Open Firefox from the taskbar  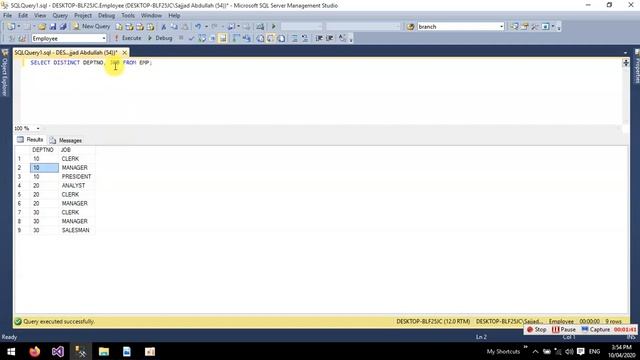pos(35,351)
